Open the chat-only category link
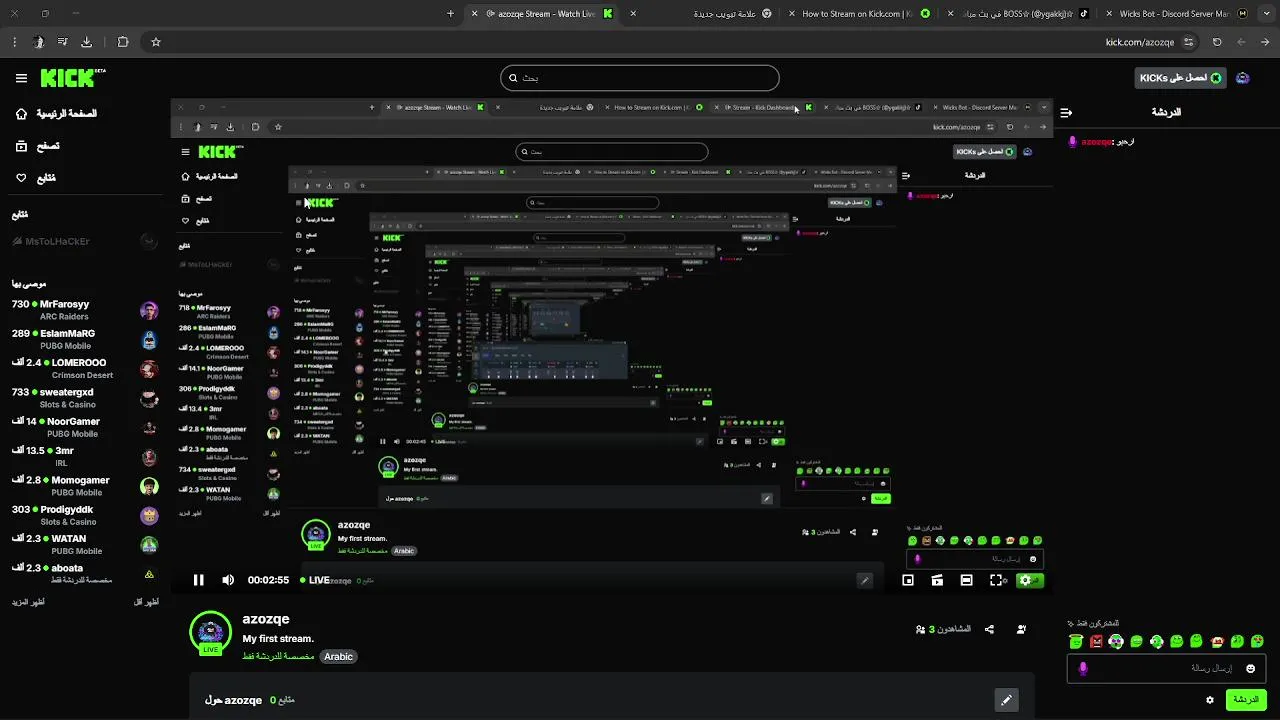The image size is (1280, 720). (x=278, y=657)
